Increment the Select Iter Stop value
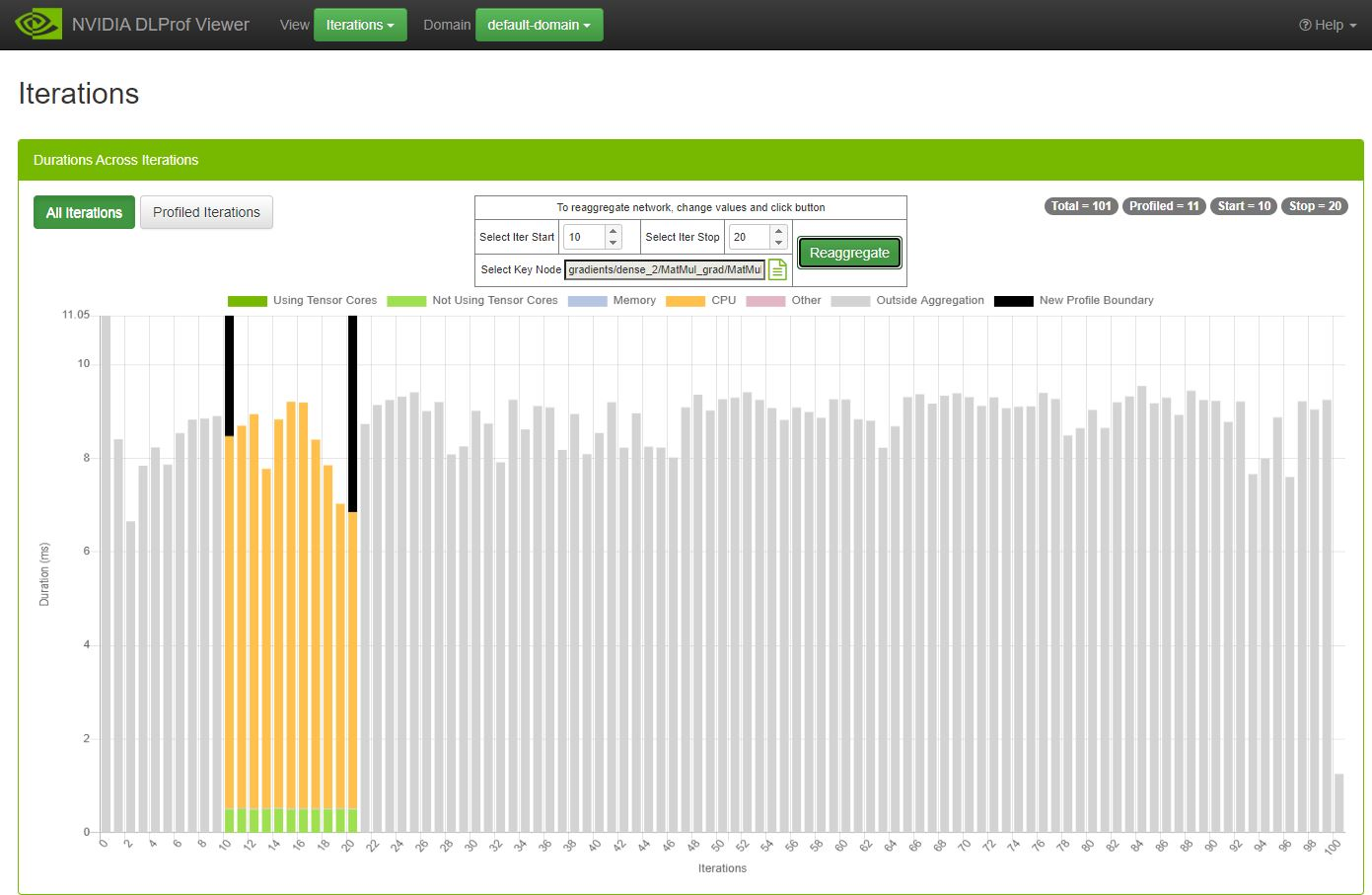1372x895 pixels. (x=778, y=232)
